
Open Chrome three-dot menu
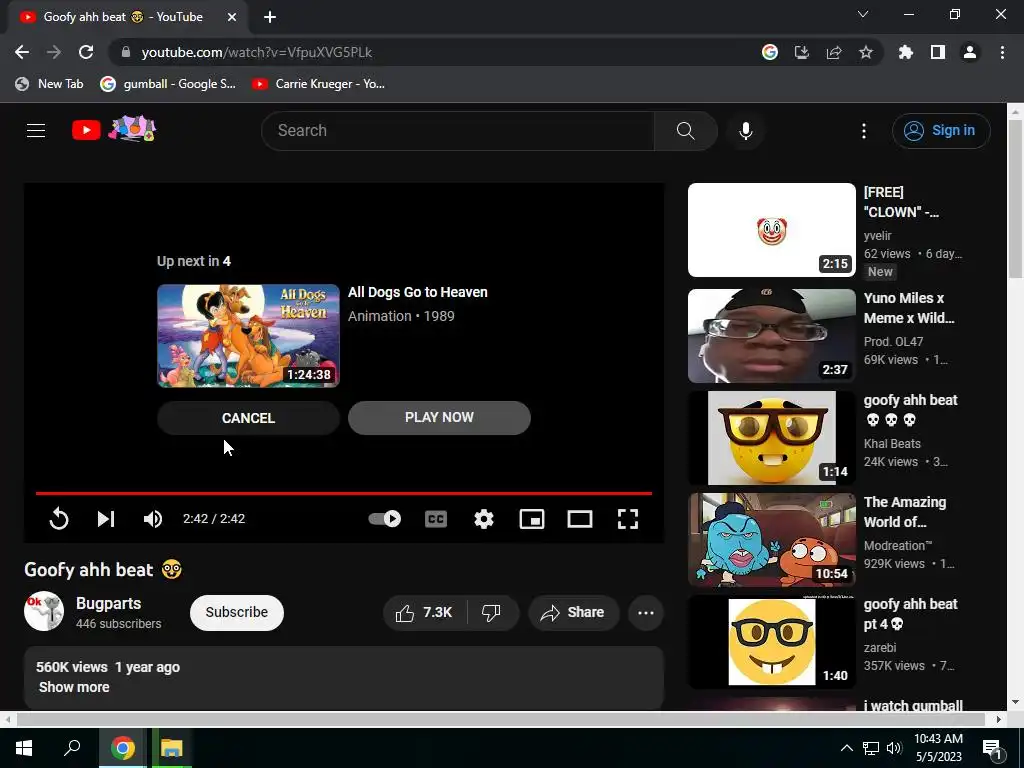1002,52
